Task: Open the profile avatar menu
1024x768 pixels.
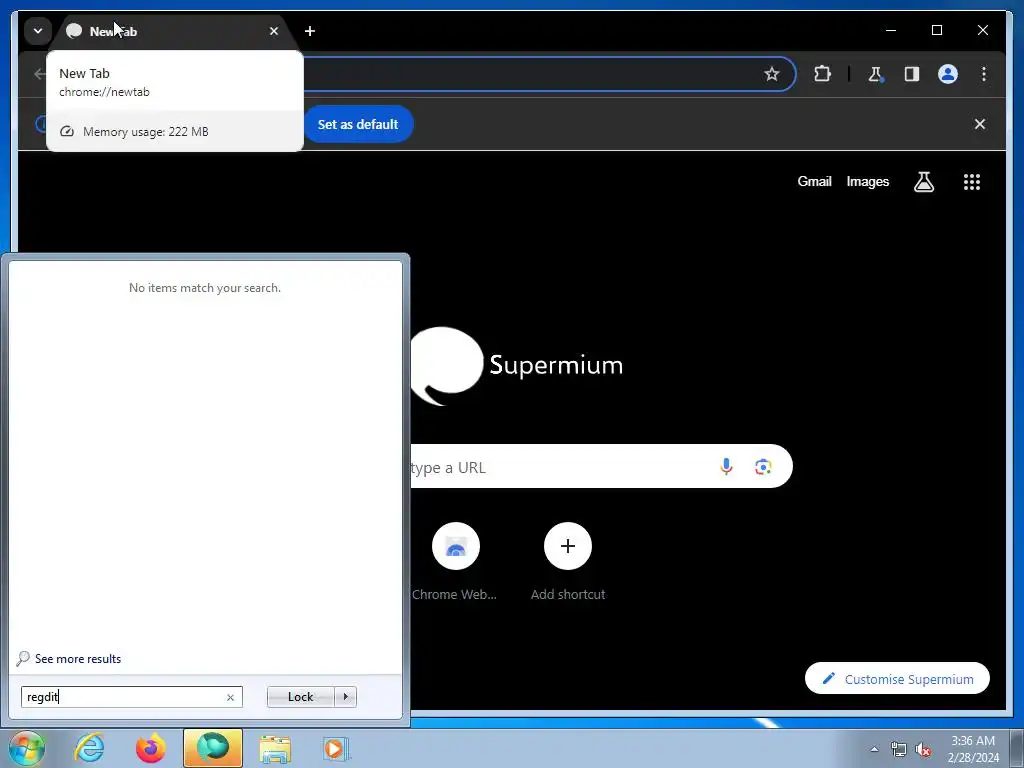Action: pyautogui.click(x=948, y=74)
